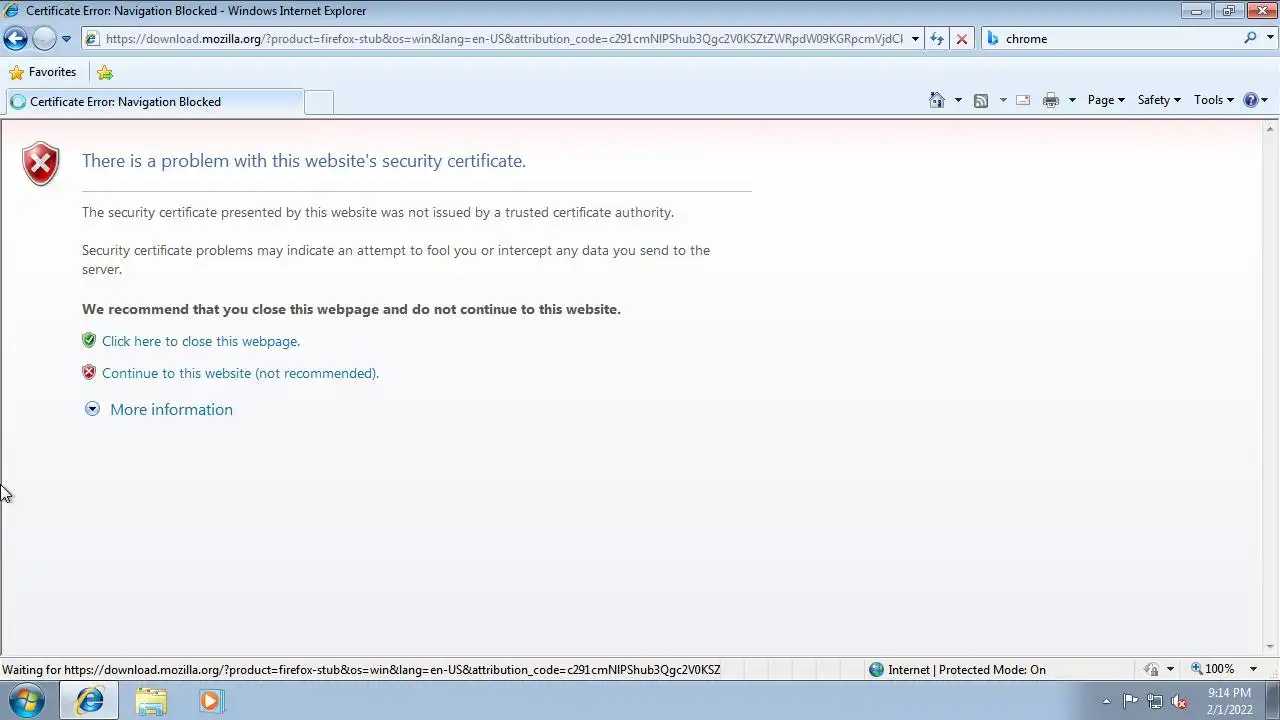This screenshot has height=720, width=1280.
Task: Expand the feeds dropdown arrow
Action: click(x=1003, y=100)
